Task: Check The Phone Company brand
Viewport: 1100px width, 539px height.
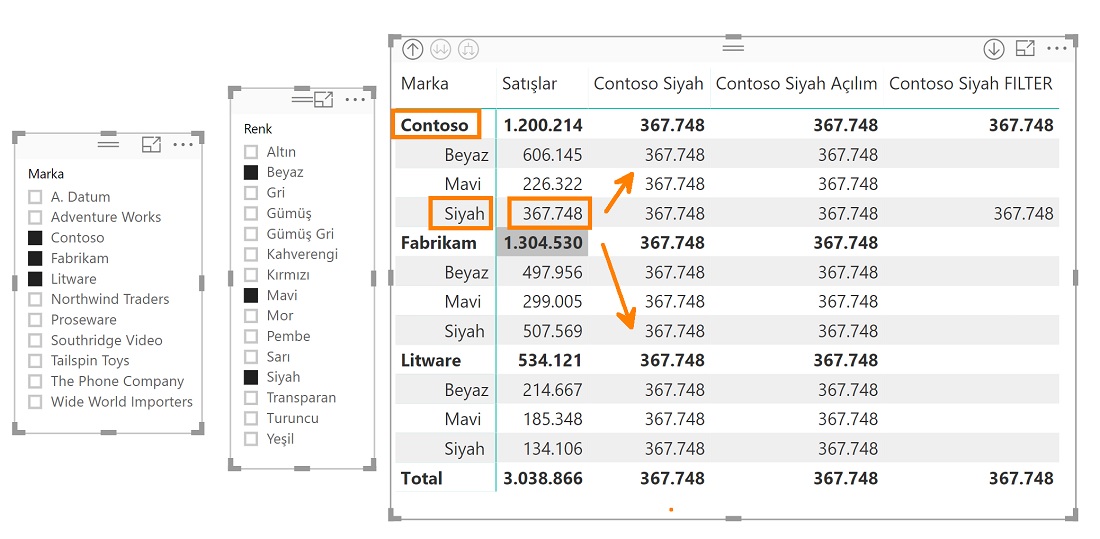Action: pos(35,382)
